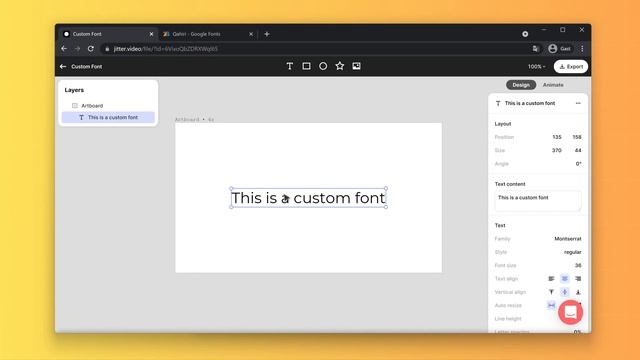Screen dimensions: 640x360
Task: Click the Layers panel heading
Action: [74, 90]
